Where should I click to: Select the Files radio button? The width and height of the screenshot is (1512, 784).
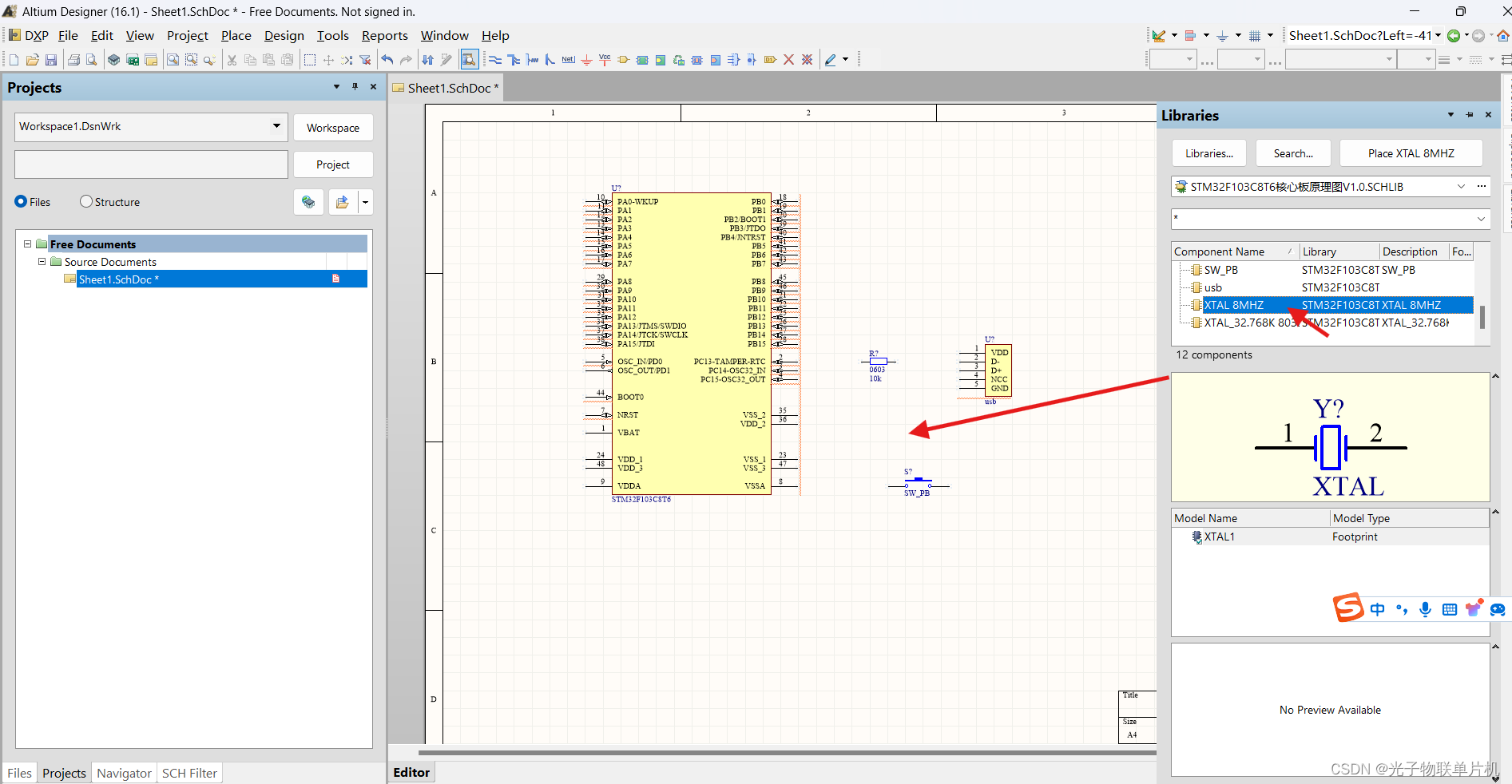point(21,202)
